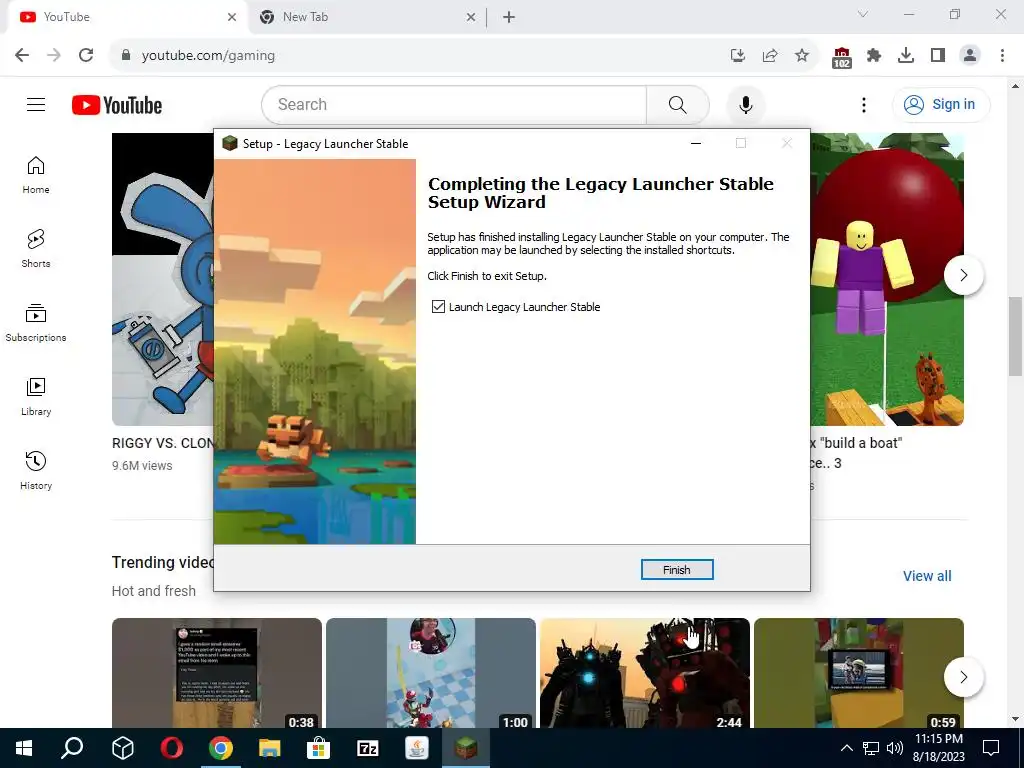Open the Windows Start menu
The height and width of the screenshot is (768, 1024).
[24, 748]
